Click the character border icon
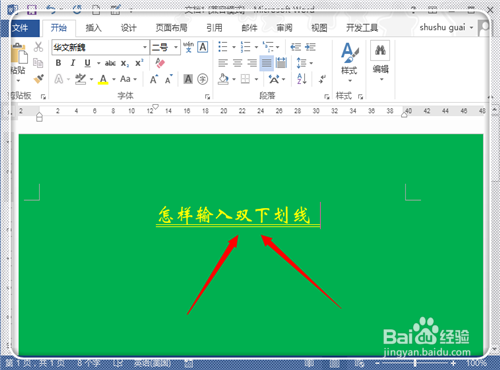The height and width of the screenshot is (370, 500). coord(203,47)
